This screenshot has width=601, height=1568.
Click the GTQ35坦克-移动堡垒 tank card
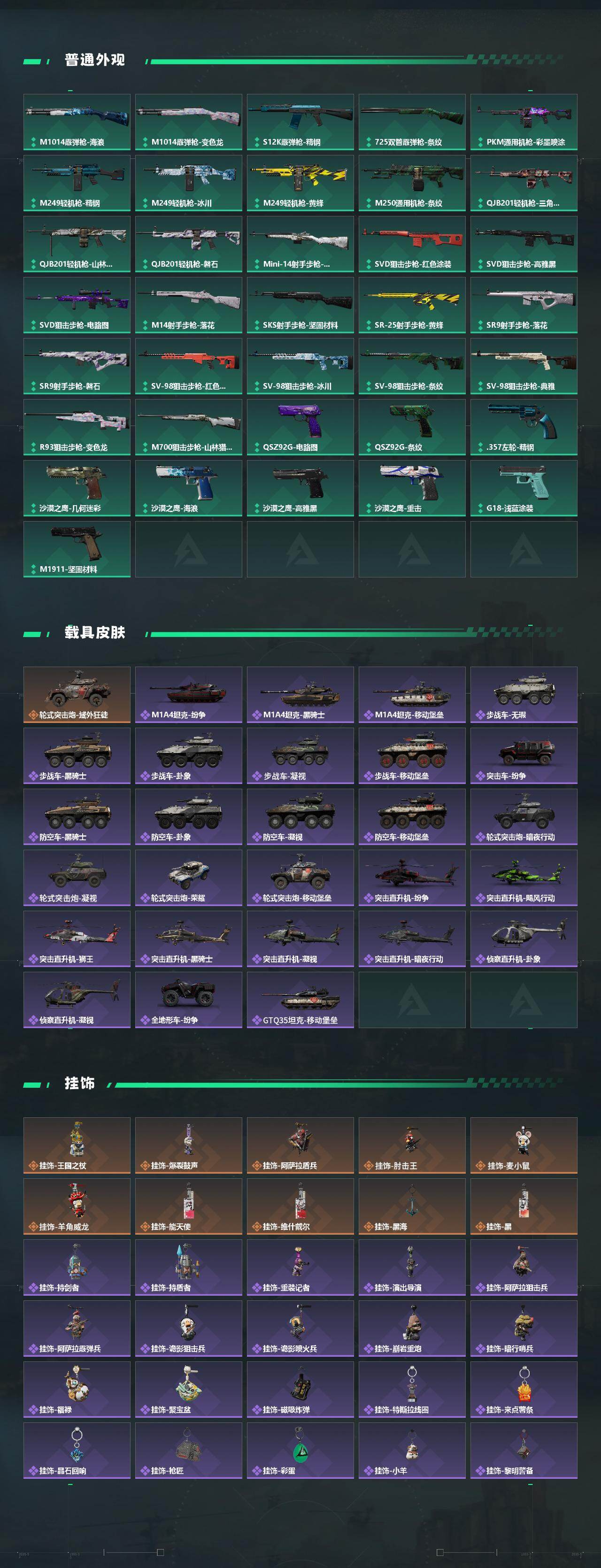click(300, 1000)
